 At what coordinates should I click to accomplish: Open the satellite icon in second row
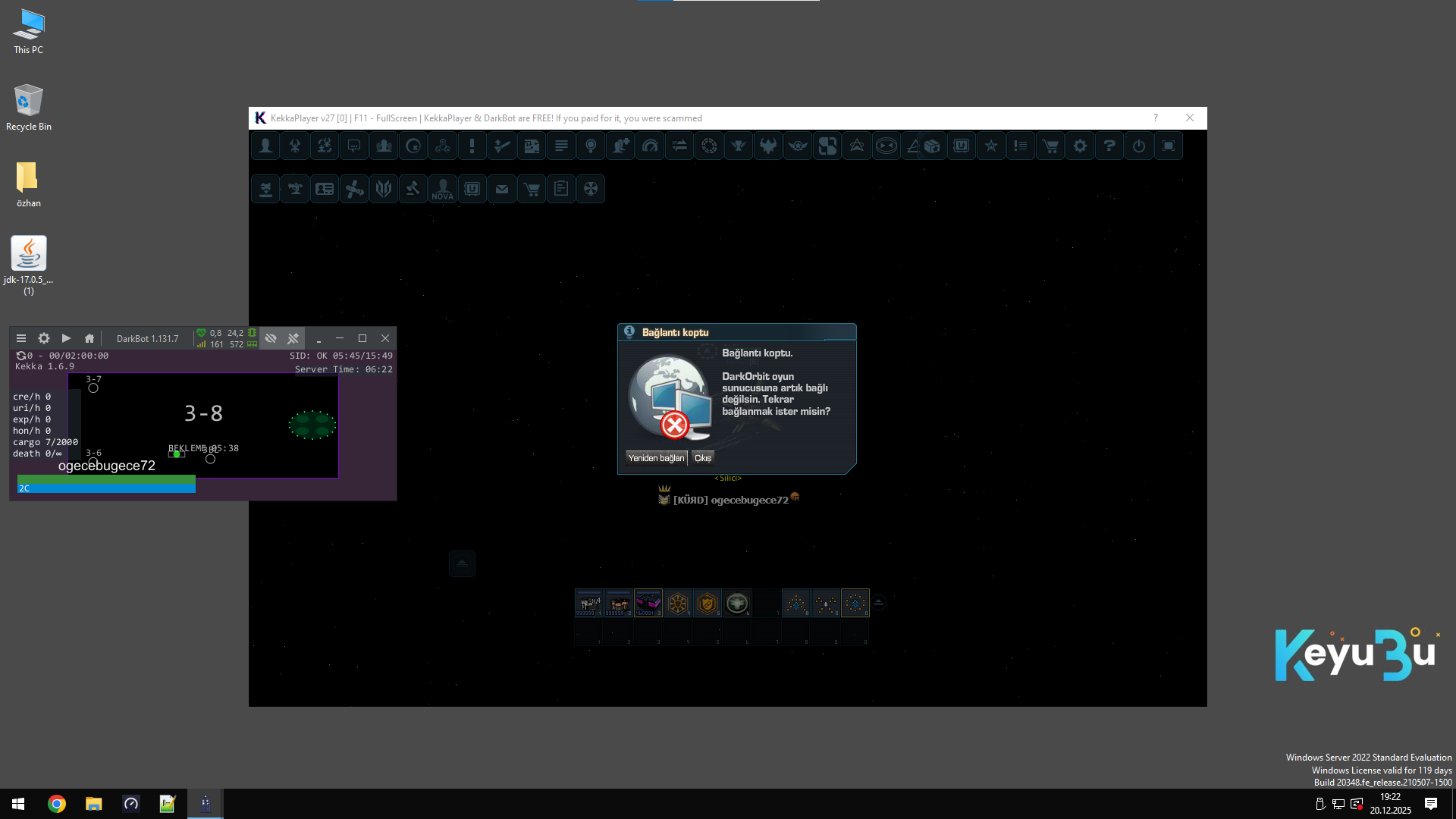[354, 189]
